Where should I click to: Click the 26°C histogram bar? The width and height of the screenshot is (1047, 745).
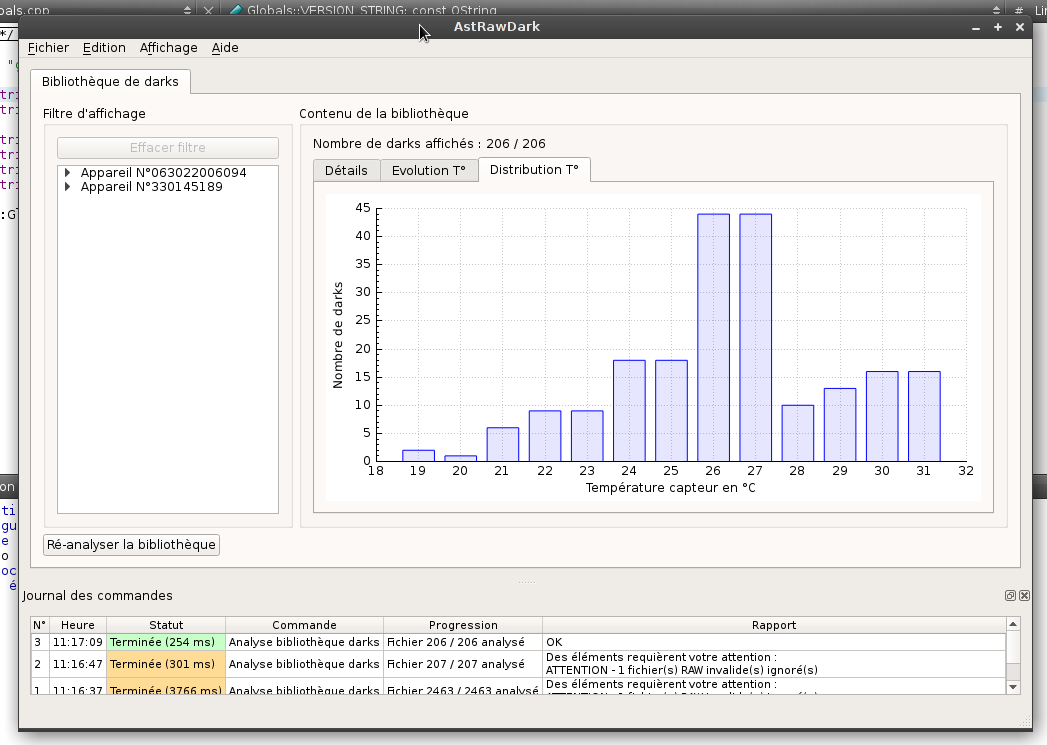pyautogui.click(x=713, y=338)
